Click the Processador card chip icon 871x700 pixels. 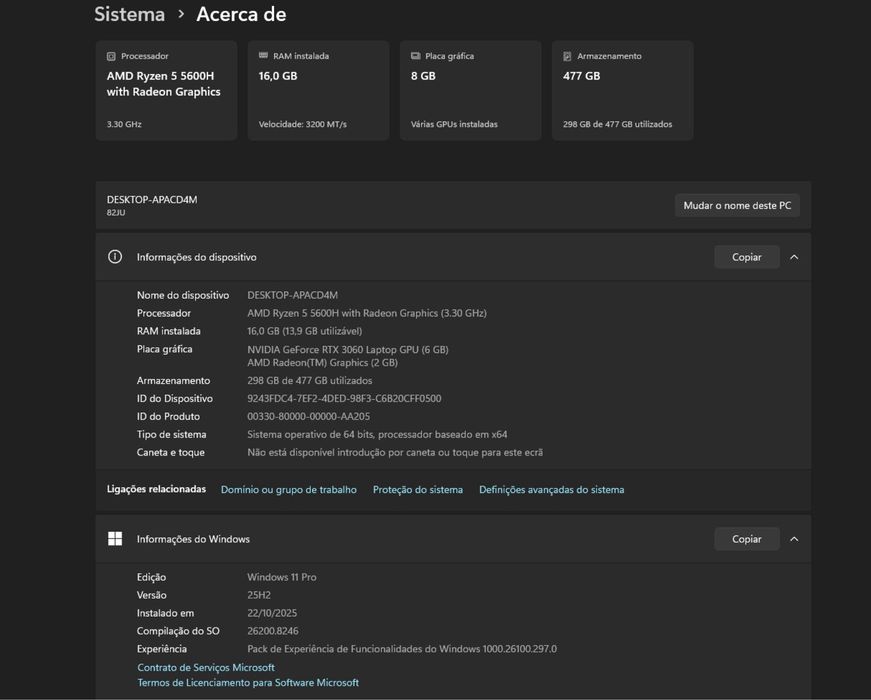click(x=111, y=56)
